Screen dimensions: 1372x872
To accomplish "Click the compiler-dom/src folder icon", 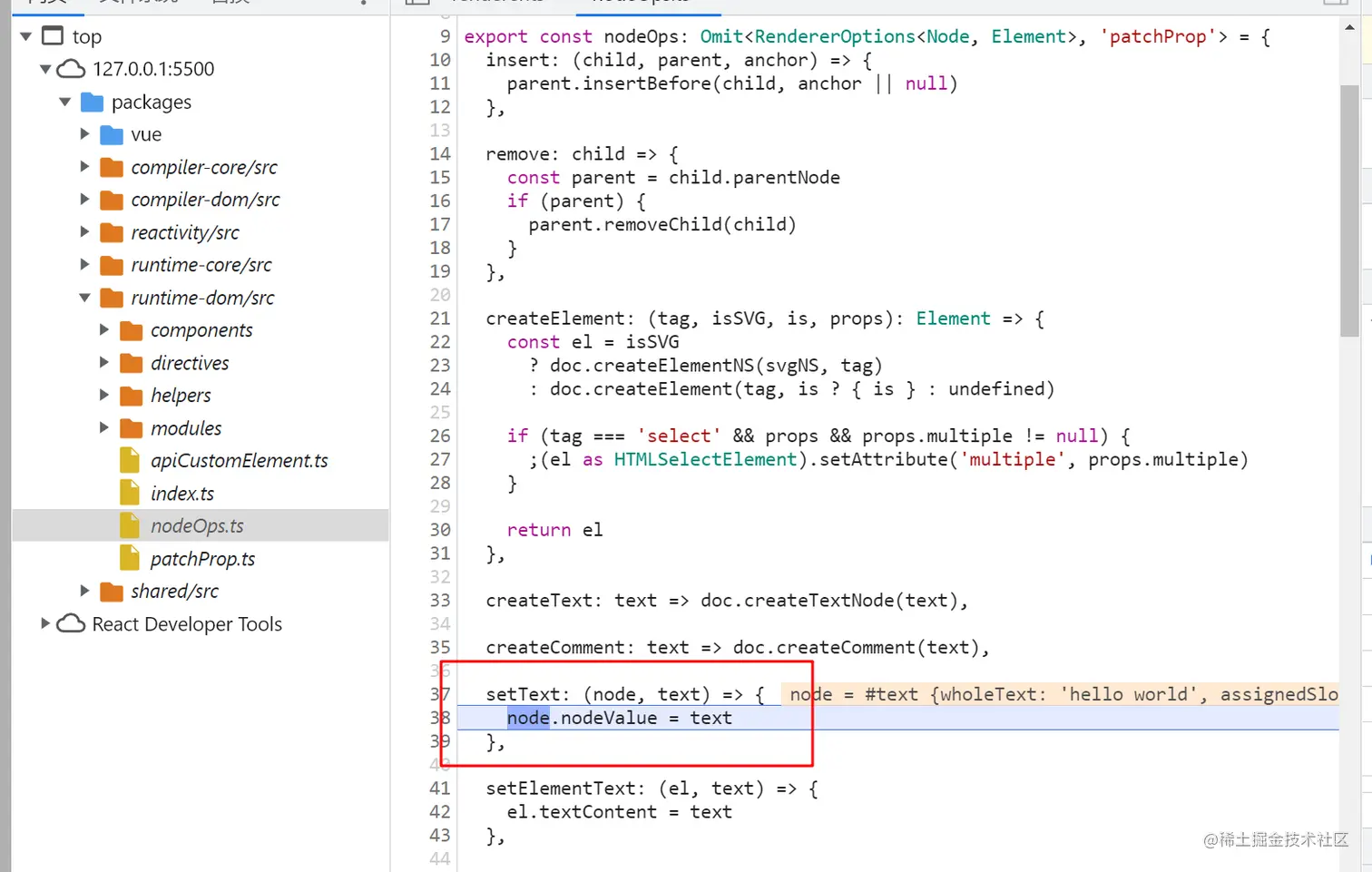I will pyautogui.click(x=112, y=200).
